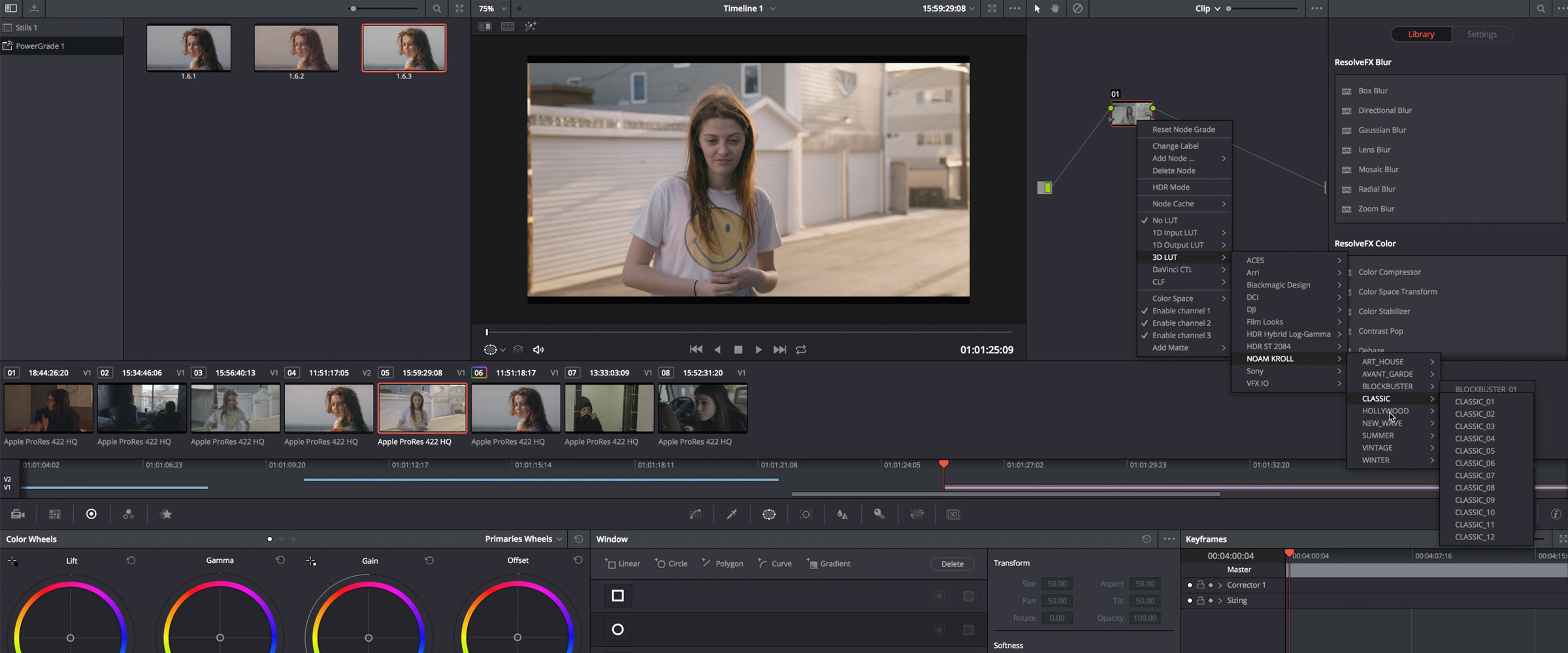Open the Primaries Wheels mode dropdown

click(523, 539)
